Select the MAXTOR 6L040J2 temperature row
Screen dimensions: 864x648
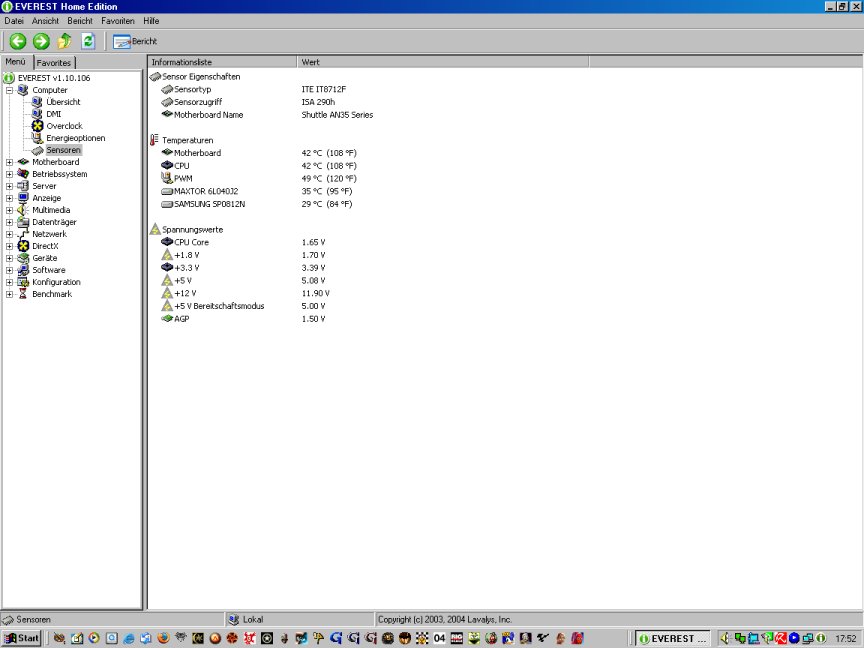coord(205,191)
